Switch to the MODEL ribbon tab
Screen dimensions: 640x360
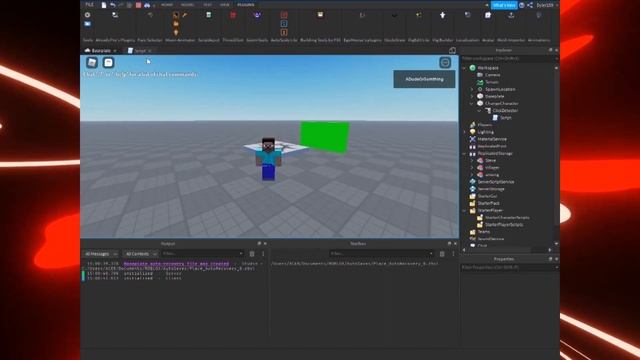click(x=187, y=5)
